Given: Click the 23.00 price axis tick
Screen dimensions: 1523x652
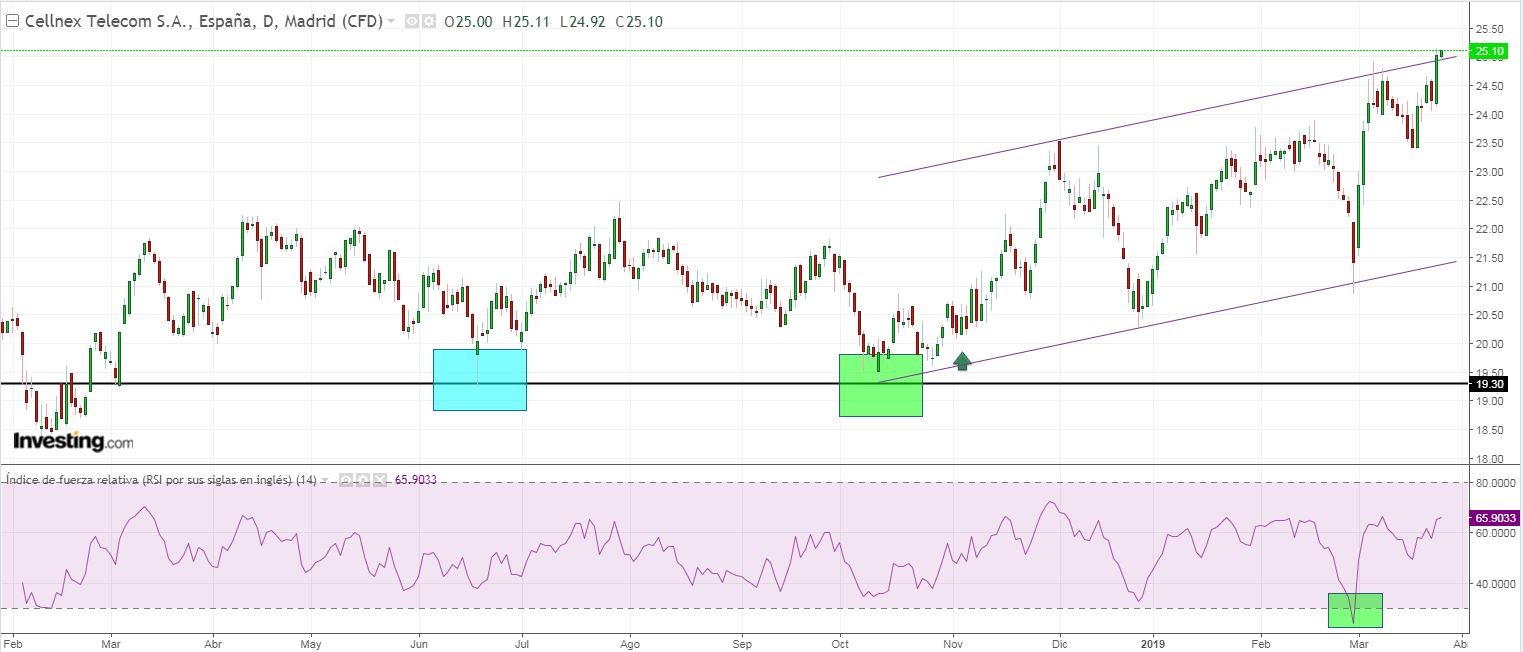Looking at the screenshot, I should click(x=1490, y=172).
